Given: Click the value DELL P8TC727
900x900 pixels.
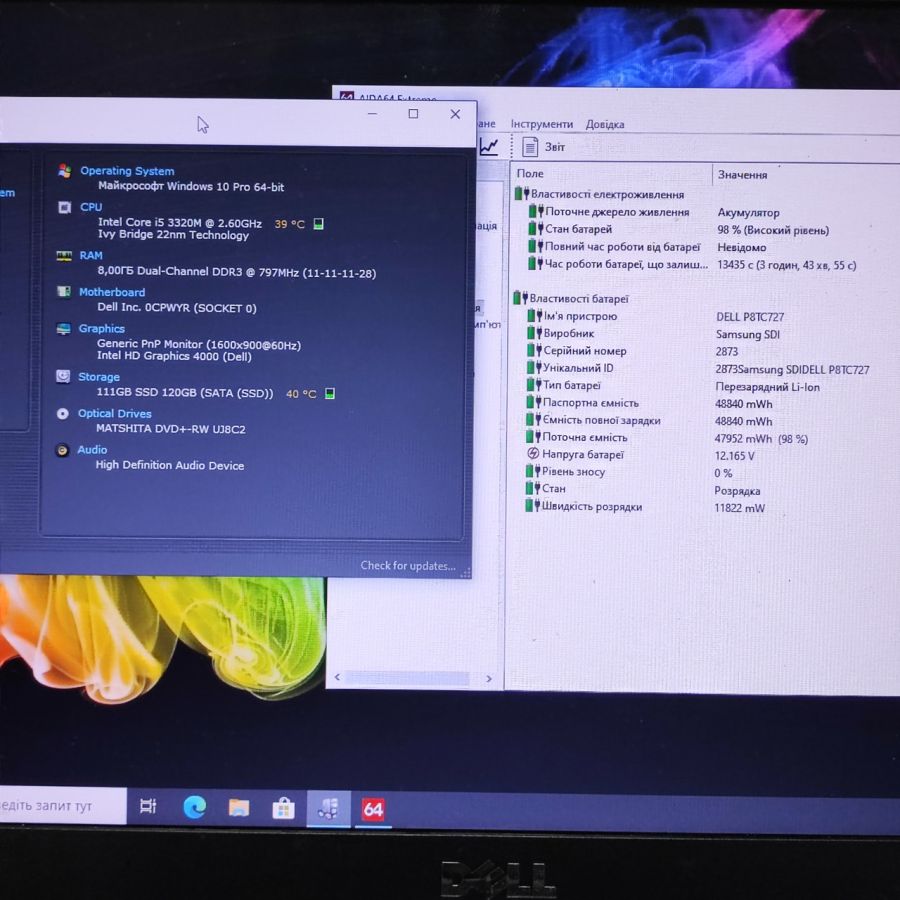Looking at the screenshot, I should (x=750, y=317).
